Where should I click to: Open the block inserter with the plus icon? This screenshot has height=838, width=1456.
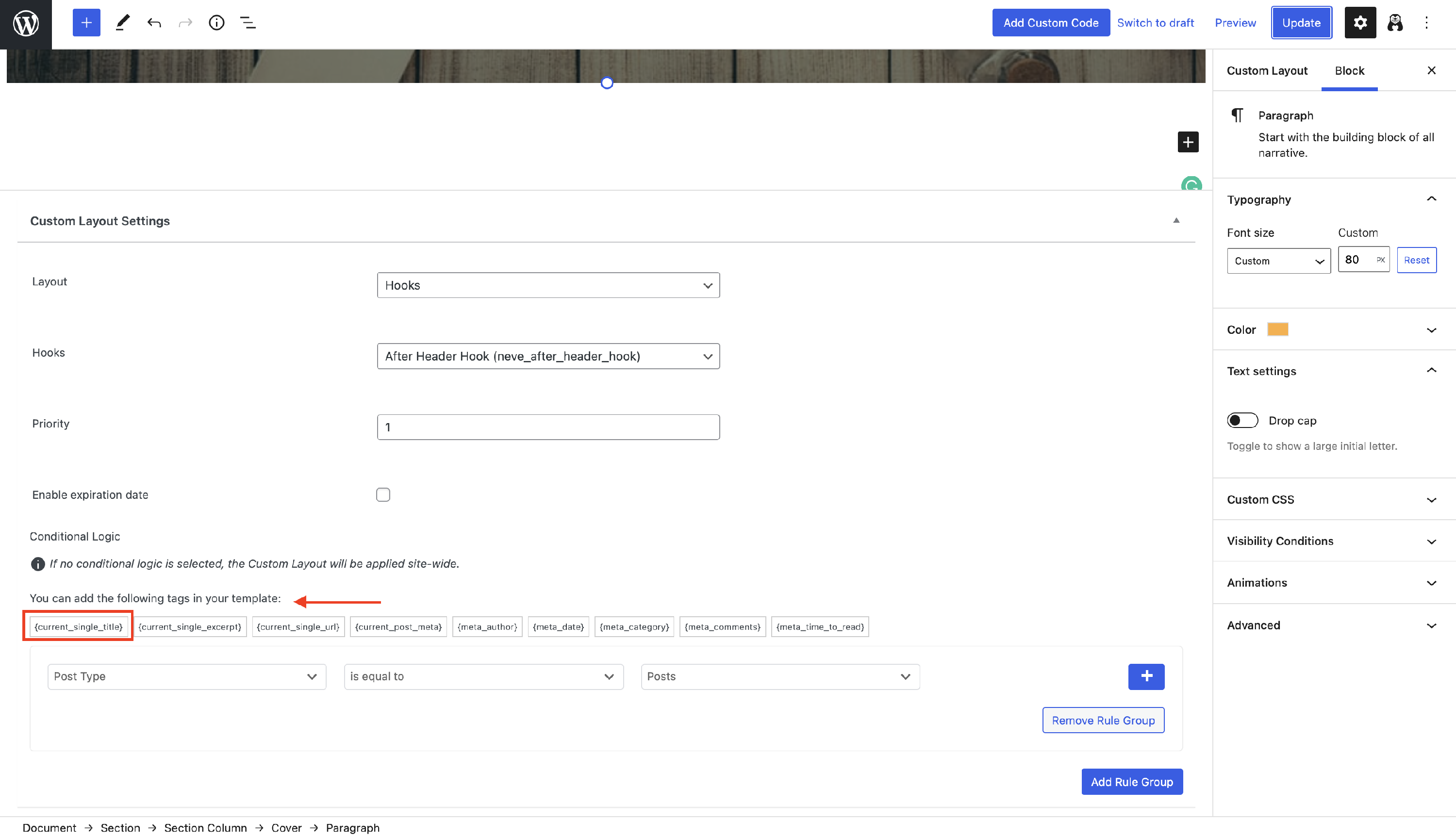pyautogui.click(x=86, y=22)
